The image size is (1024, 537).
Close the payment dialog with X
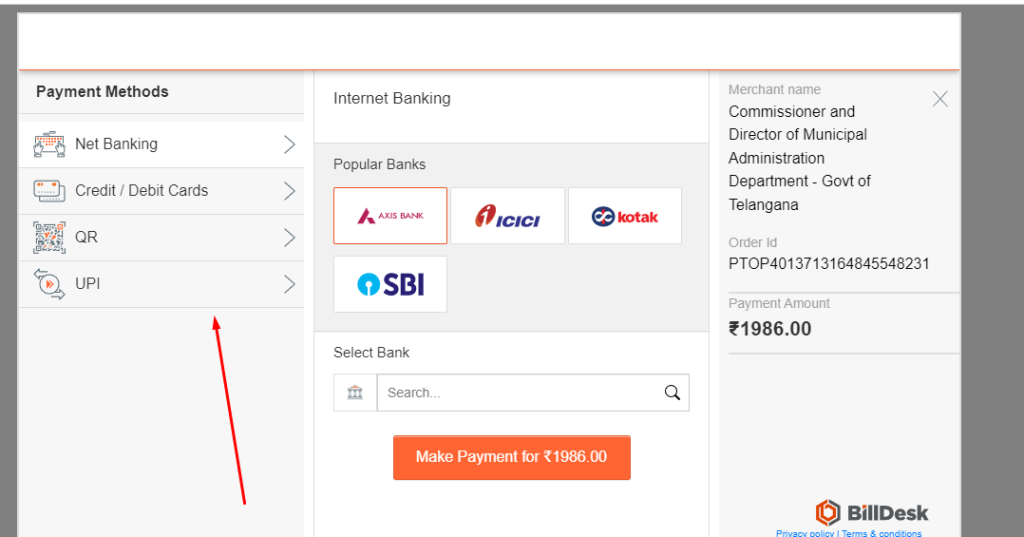pos(940,98)
